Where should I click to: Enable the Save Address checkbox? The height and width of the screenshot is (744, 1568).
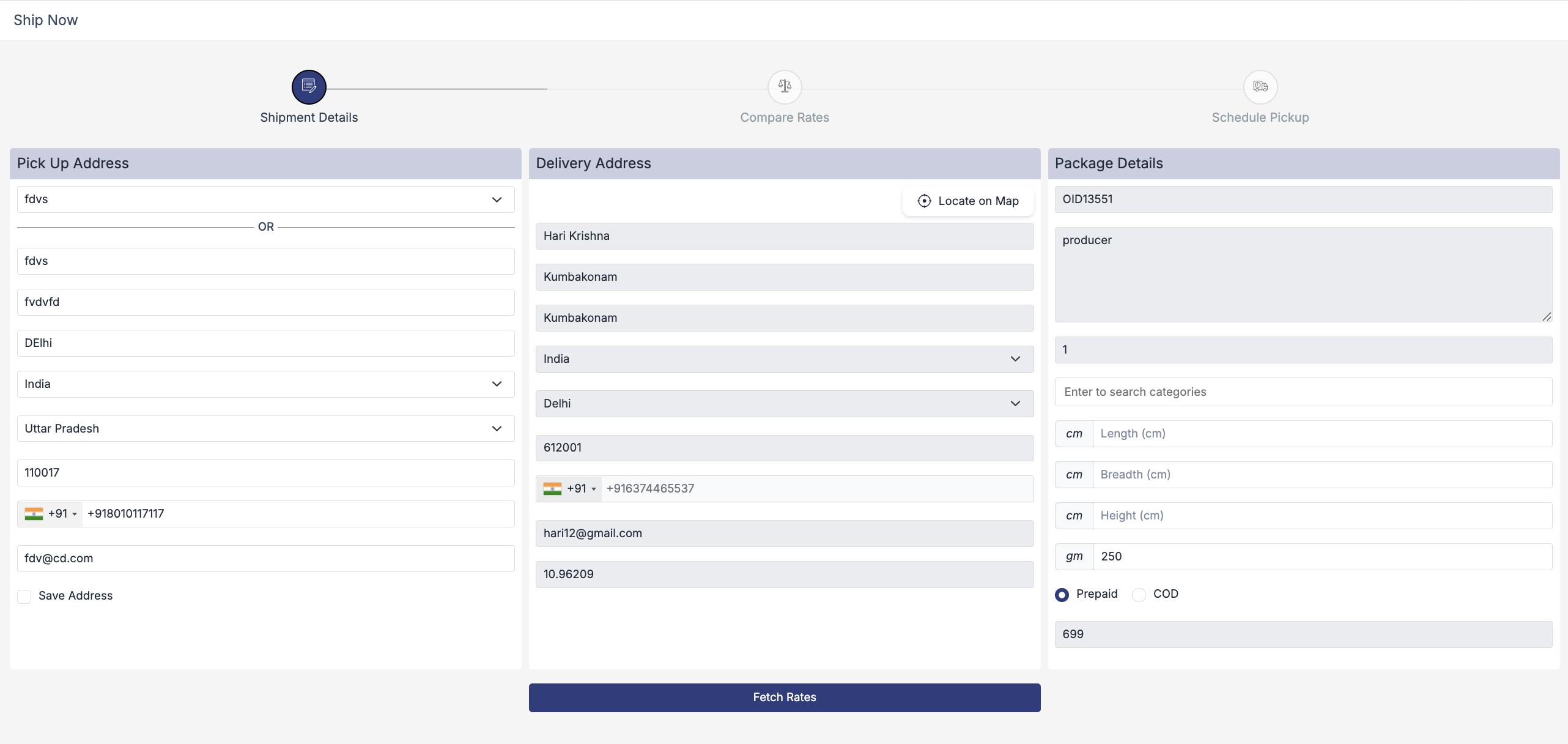coord(24,597)
